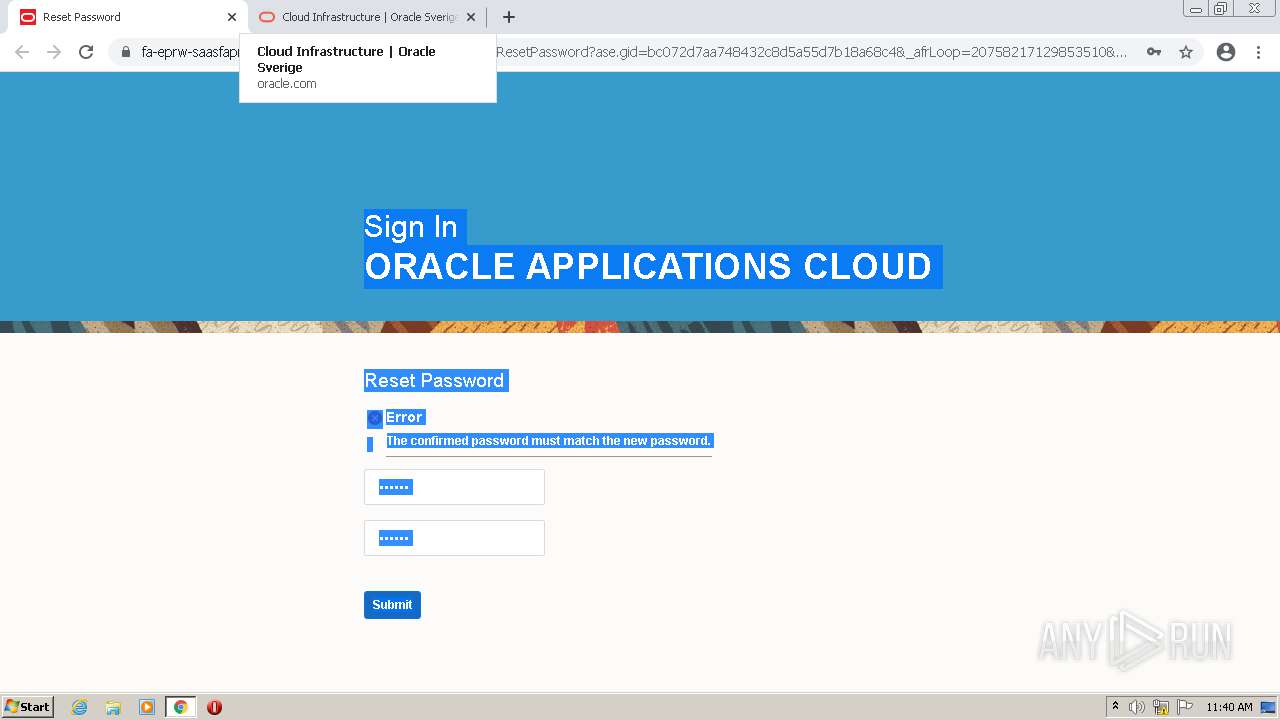This screenshot has height=720, width=1280.
Task: Open the network tray icon
Action: (x=1161, y=707)
